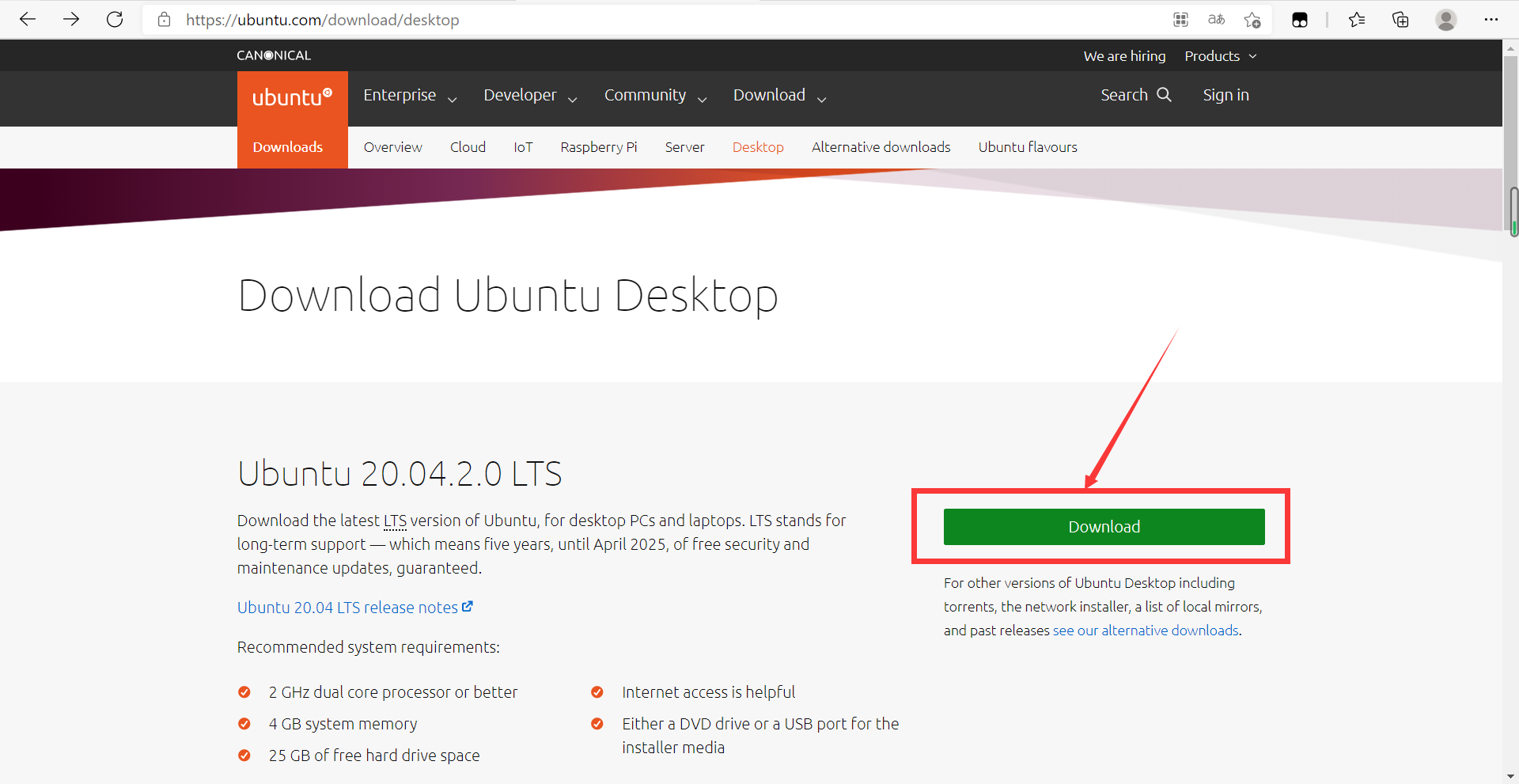Open the Collections panel
This screenshot has height=784, width=1519.
pos(1400,20)
